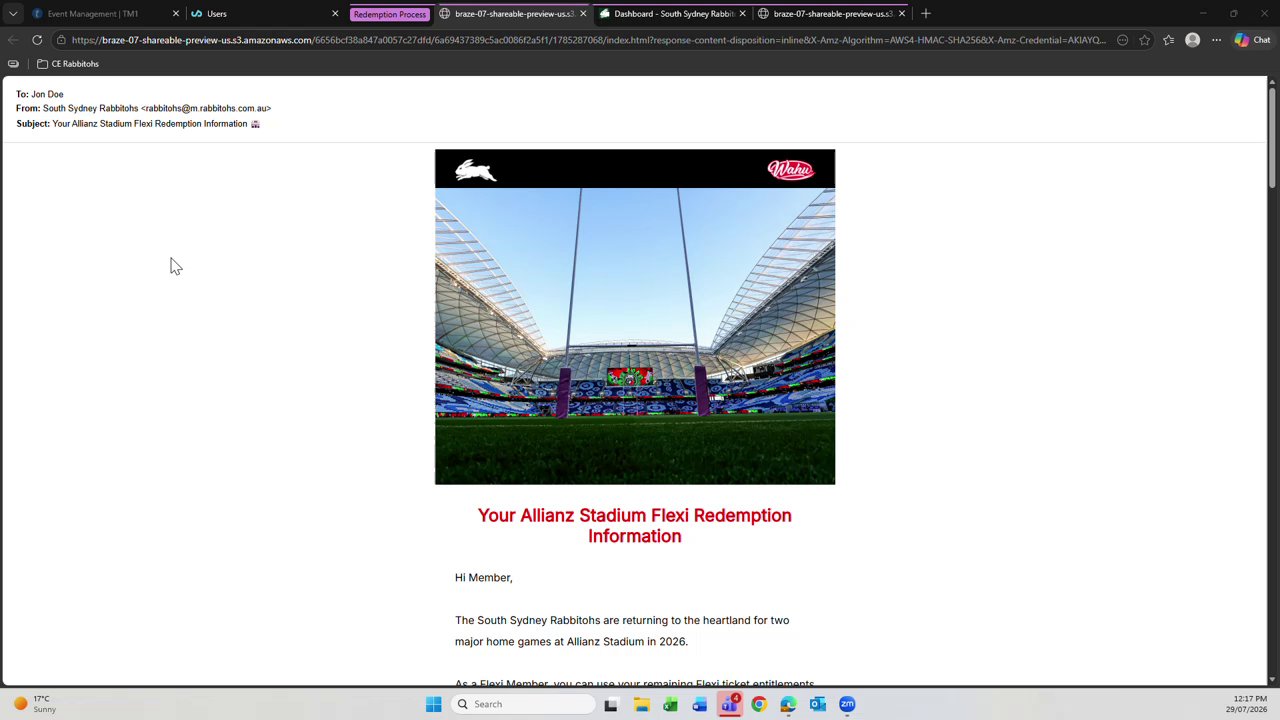The height and width of the screenshot is (720, 1280).
Task: Click the Rabbitohs logo in email header
Action: click(x=476, y=170)
